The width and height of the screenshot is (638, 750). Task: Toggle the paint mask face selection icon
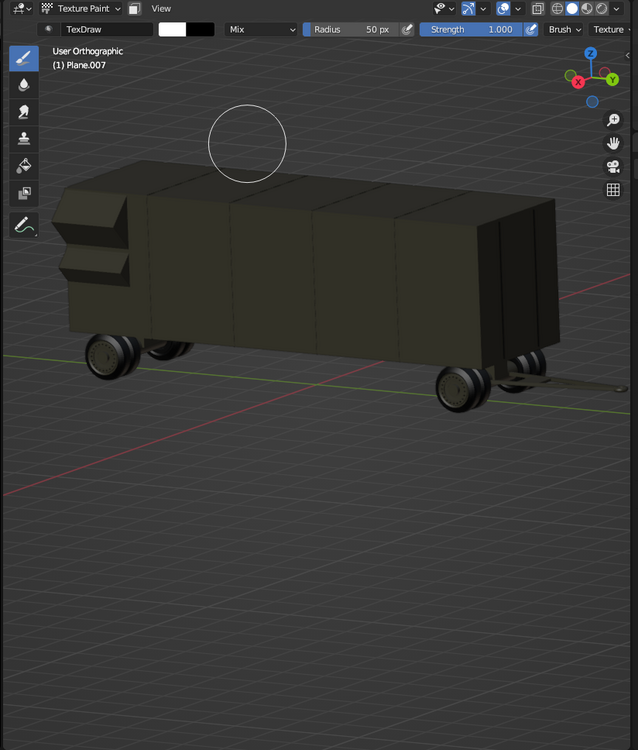(x=135, y=9)
